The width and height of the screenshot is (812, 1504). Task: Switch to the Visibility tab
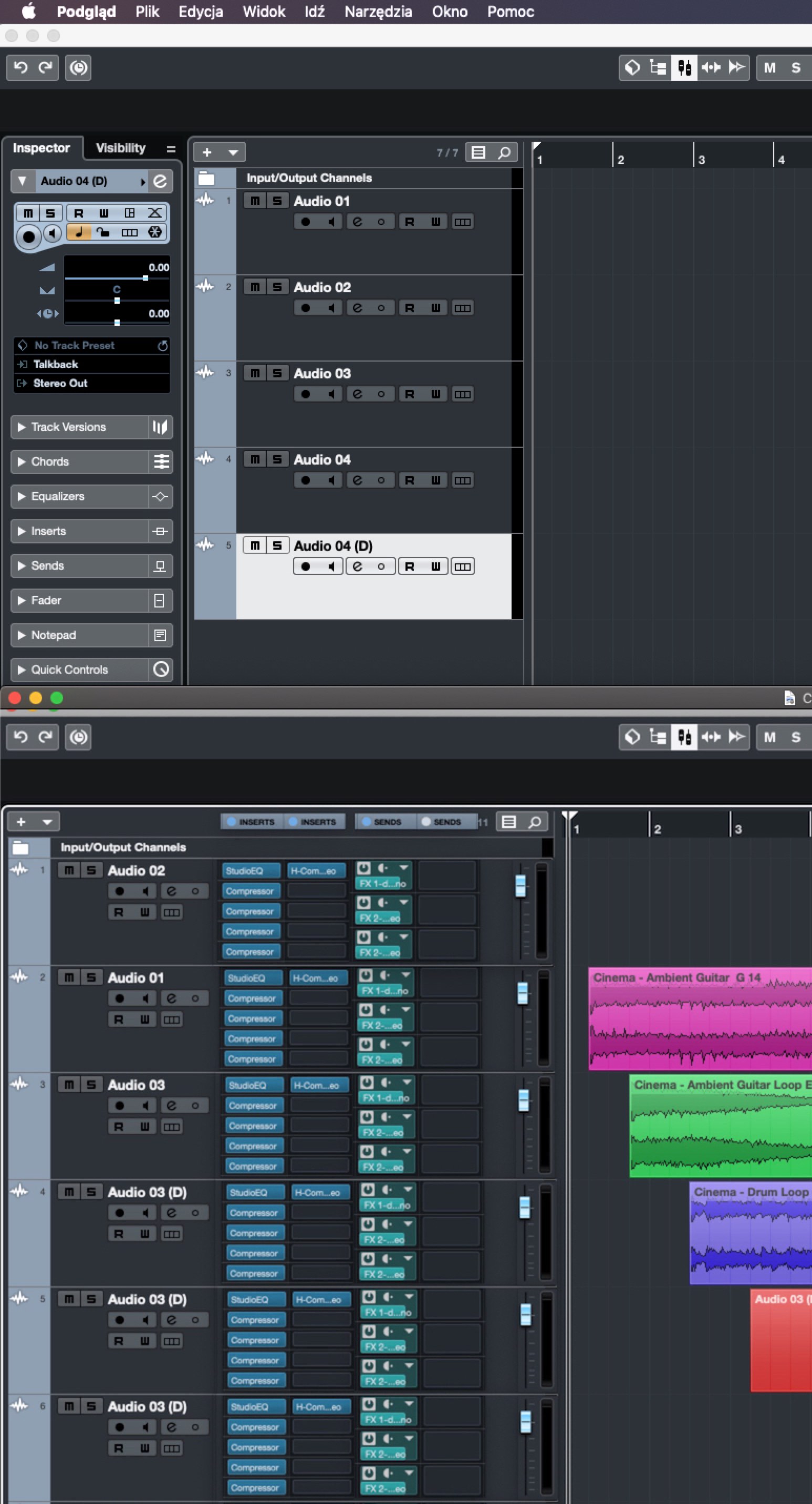point(120,148)
